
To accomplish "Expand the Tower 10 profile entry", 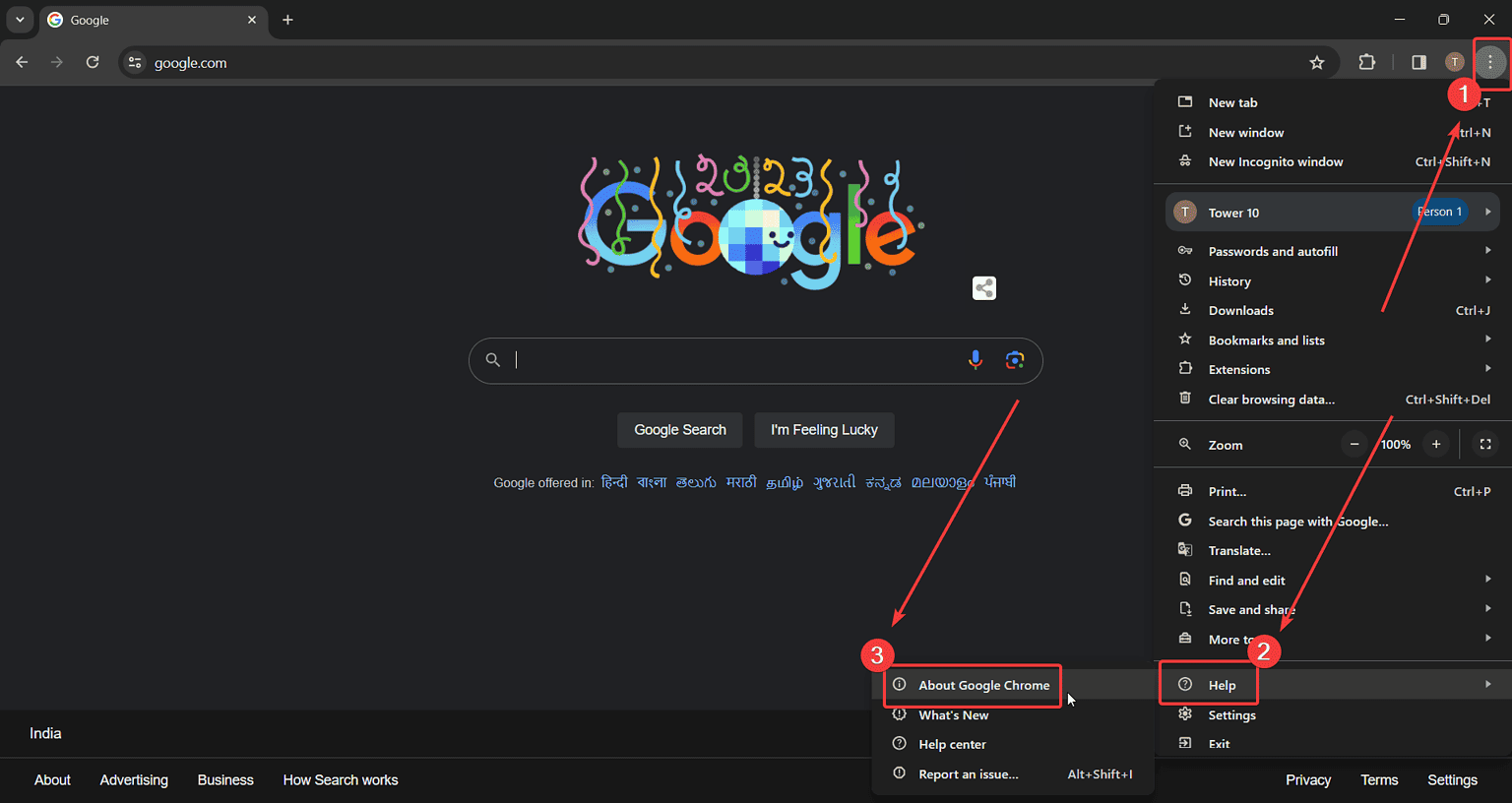I will coord(1333,212).
